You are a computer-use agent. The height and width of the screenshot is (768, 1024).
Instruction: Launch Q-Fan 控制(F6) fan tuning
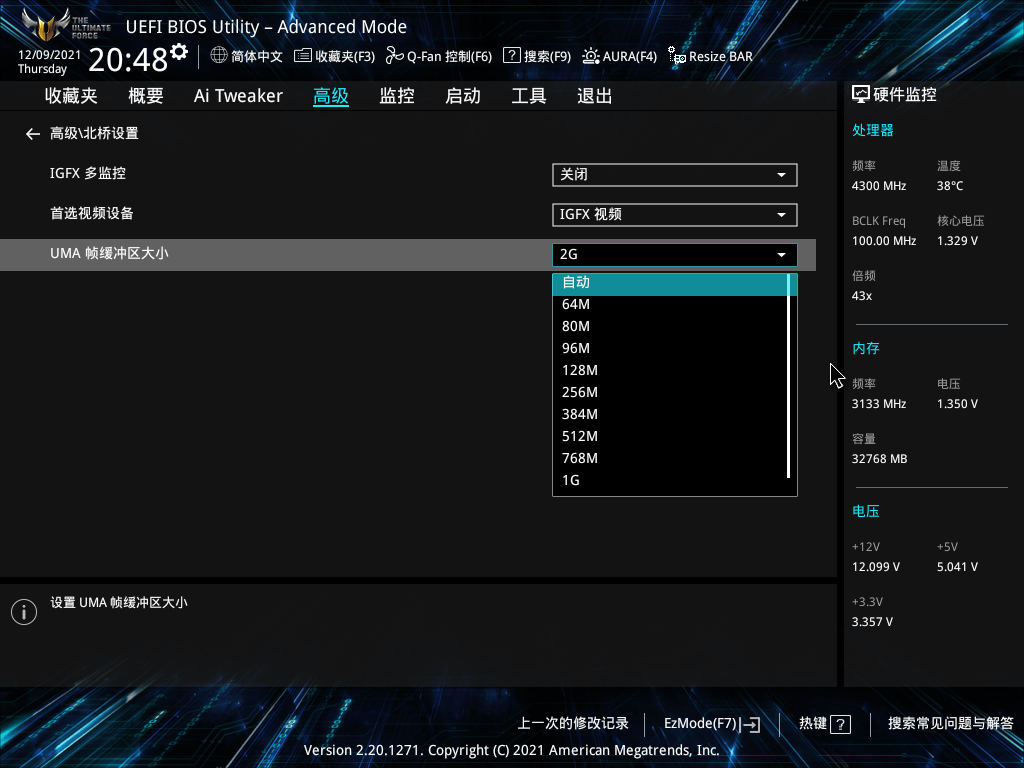click(x=440, y=57)
